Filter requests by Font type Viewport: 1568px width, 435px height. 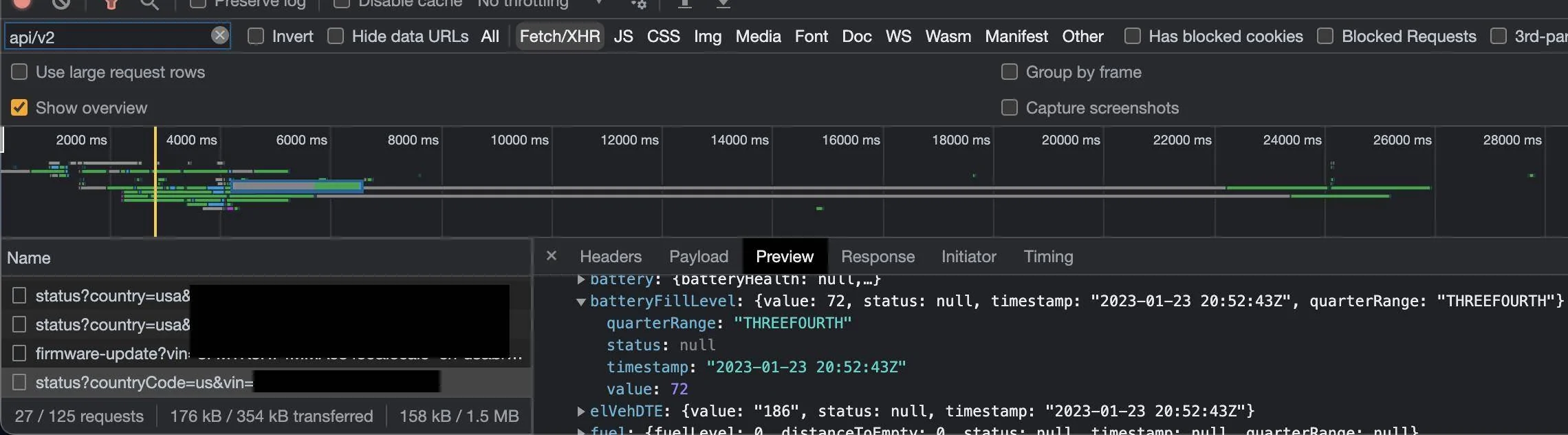[812, 36]
